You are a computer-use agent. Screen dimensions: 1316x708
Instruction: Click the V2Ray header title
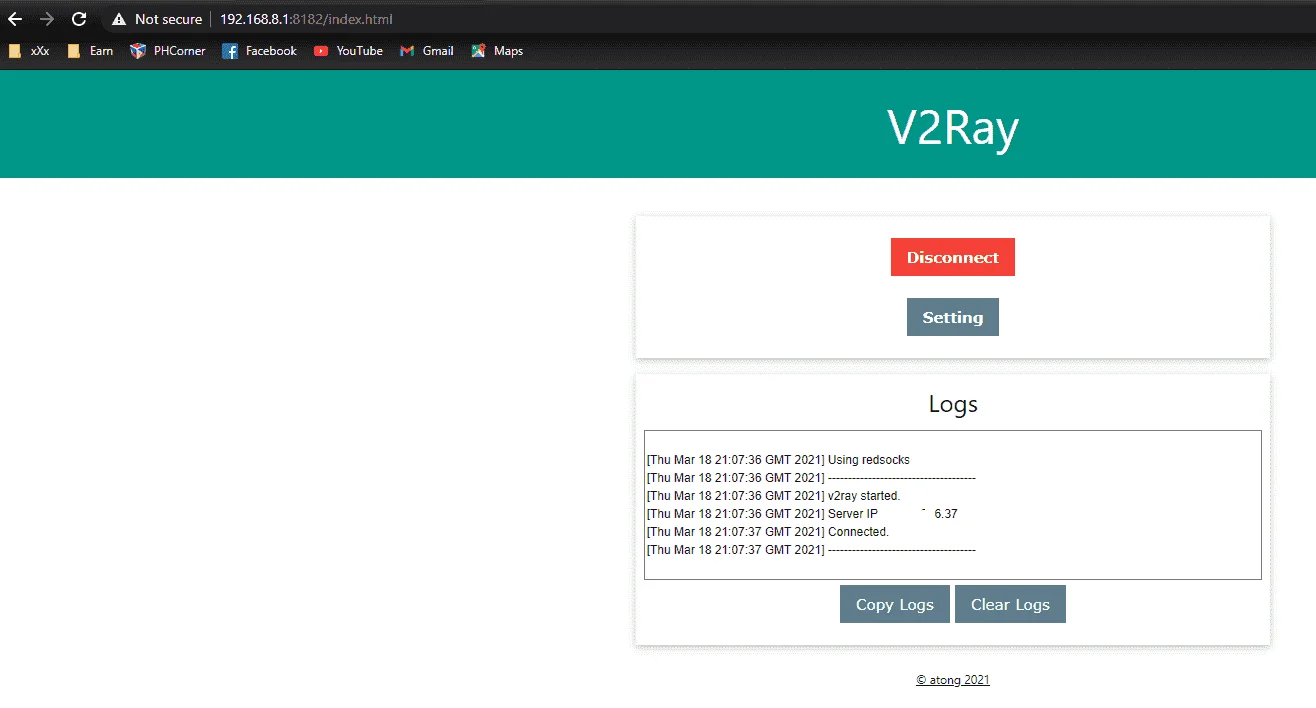(x=953, y=128)
